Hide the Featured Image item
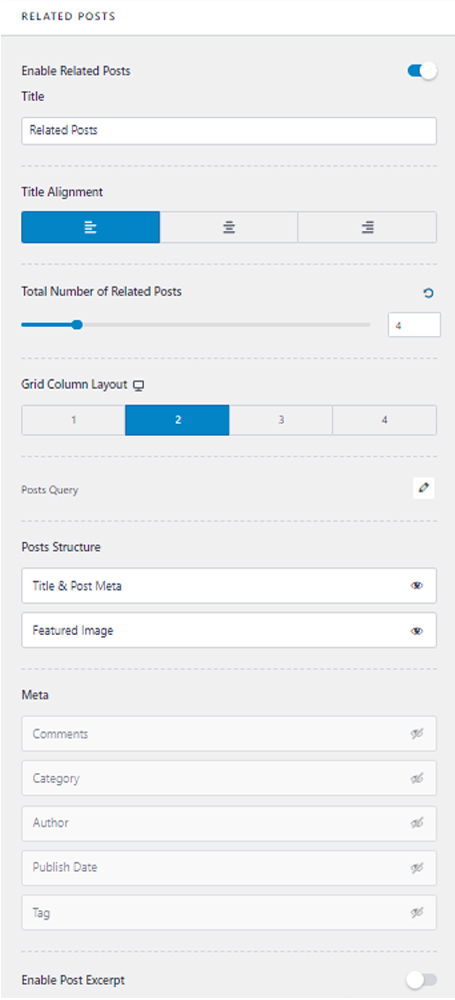455x1000 pixels. (417, 631)
